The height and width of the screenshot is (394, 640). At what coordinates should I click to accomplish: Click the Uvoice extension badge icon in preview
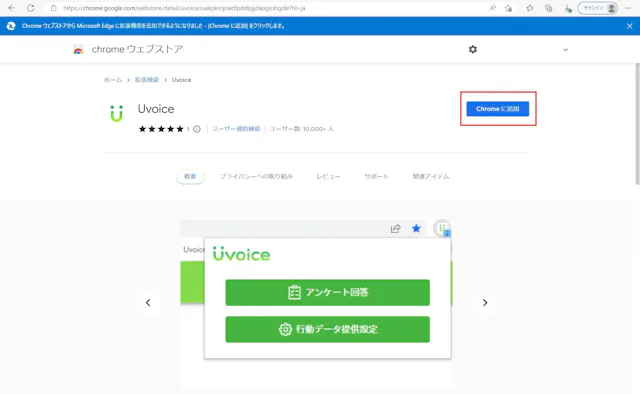442,228
